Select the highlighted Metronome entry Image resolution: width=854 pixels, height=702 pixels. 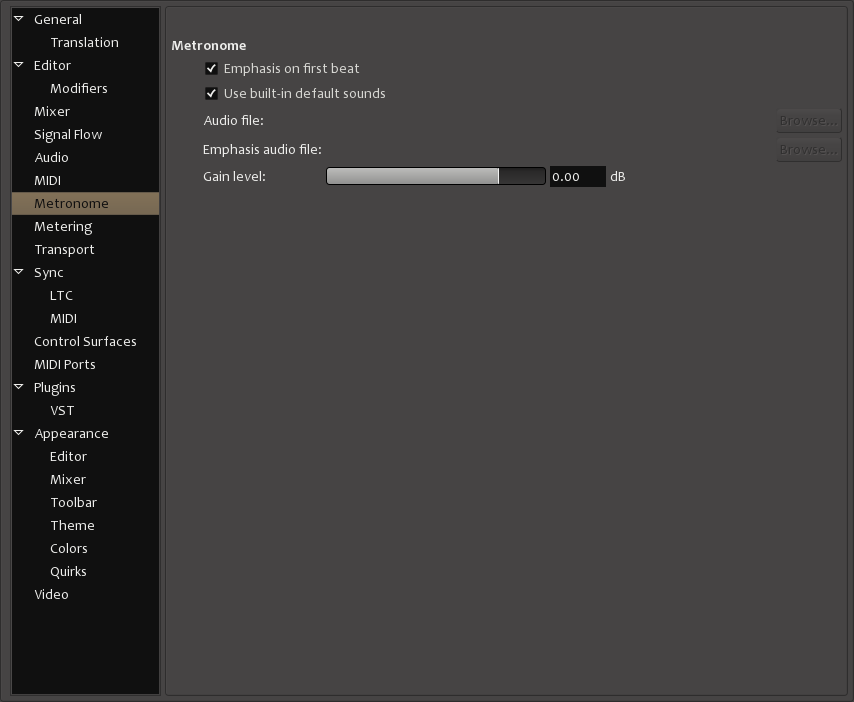tap(86, 203)
